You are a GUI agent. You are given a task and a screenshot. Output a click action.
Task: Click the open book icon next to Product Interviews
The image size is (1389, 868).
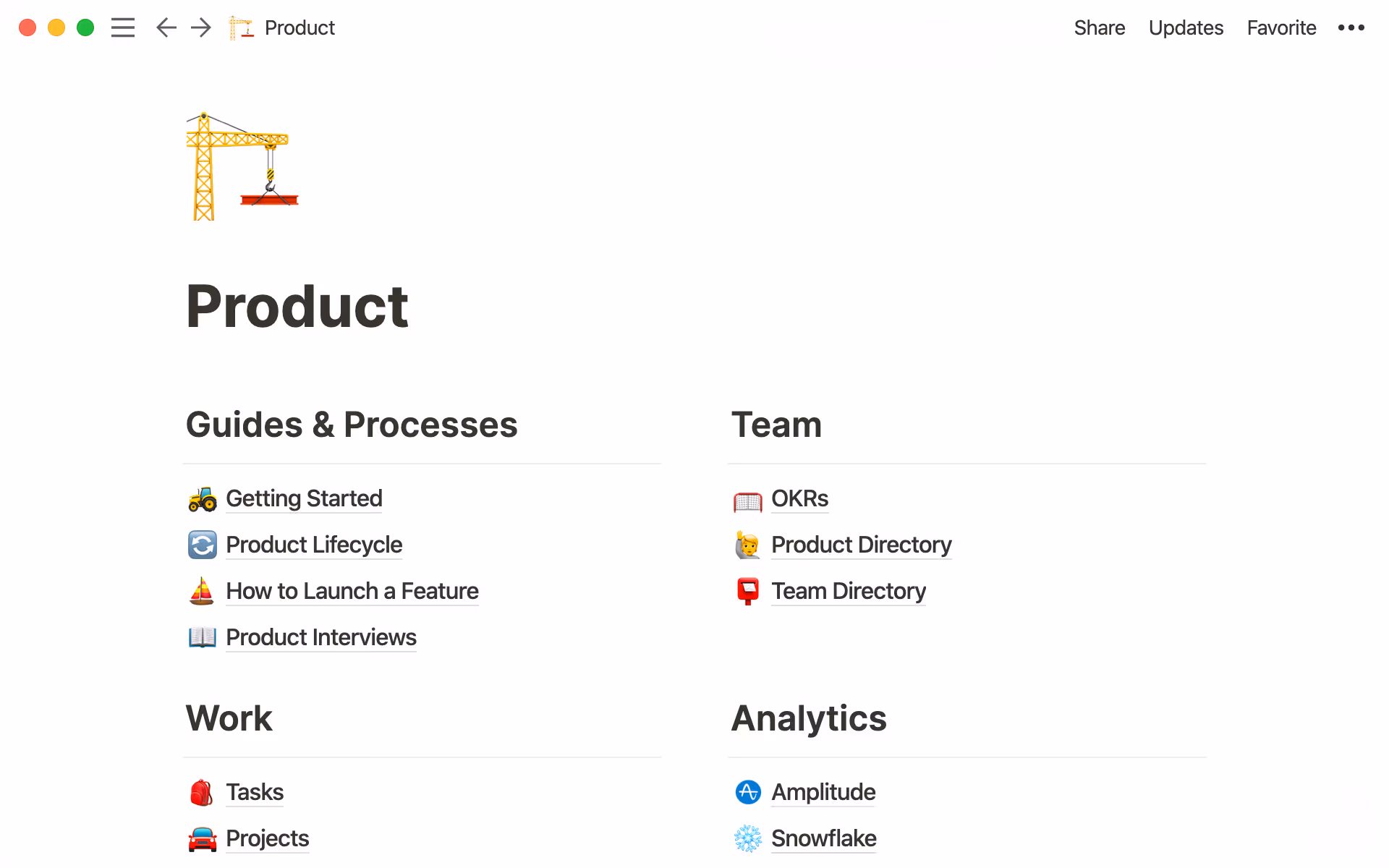click(202, 637)
